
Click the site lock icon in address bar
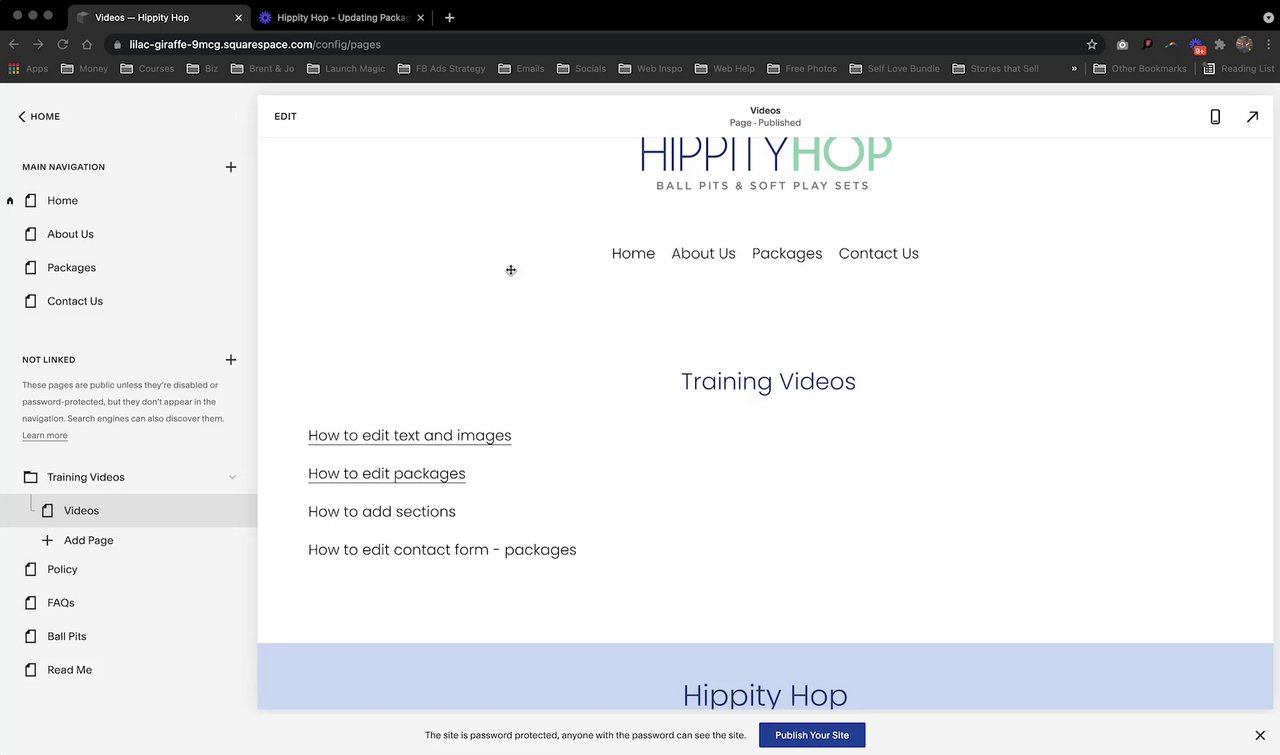click(x=118, y=44)
